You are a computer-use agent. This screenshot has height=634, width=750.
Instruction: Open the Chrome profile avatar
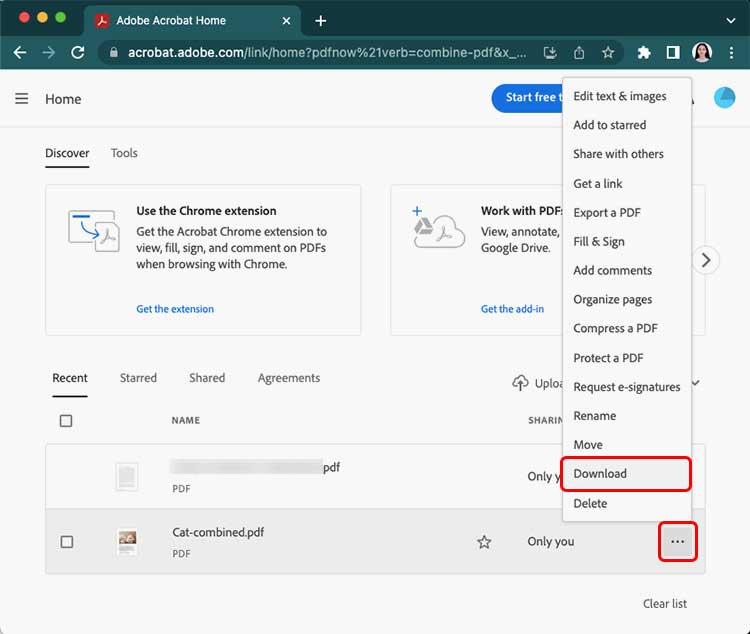(702, 53)
